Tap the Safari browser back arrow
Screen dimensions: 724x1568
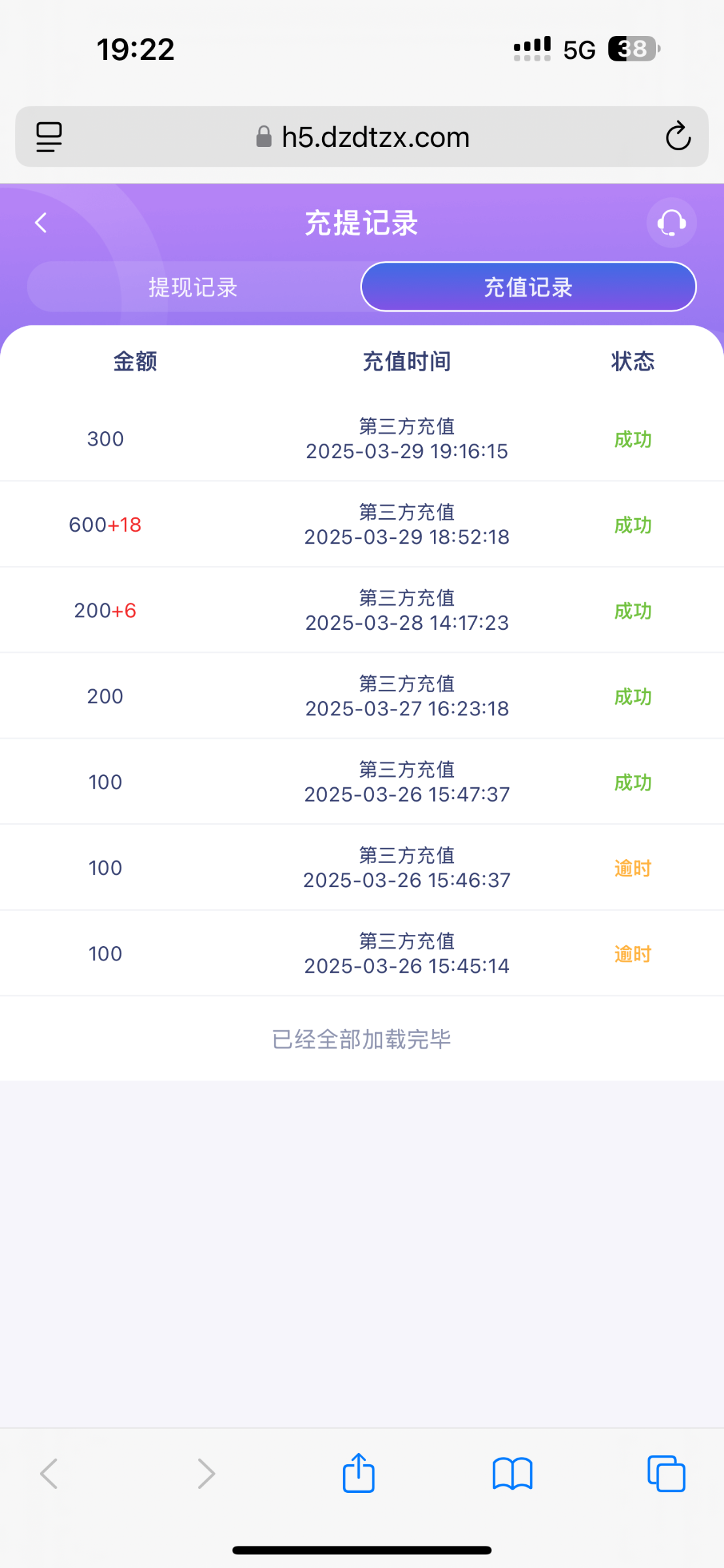tap(49, 1473)
